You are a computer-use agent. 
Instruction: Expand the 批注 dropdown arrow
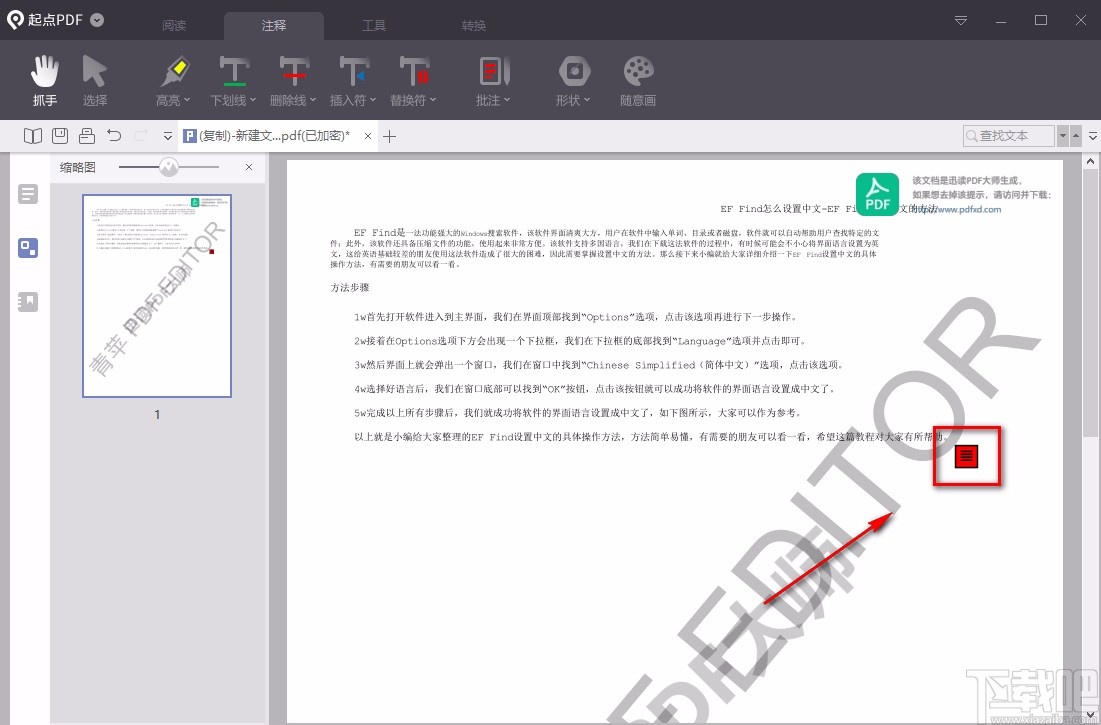(x=506, y=100)
